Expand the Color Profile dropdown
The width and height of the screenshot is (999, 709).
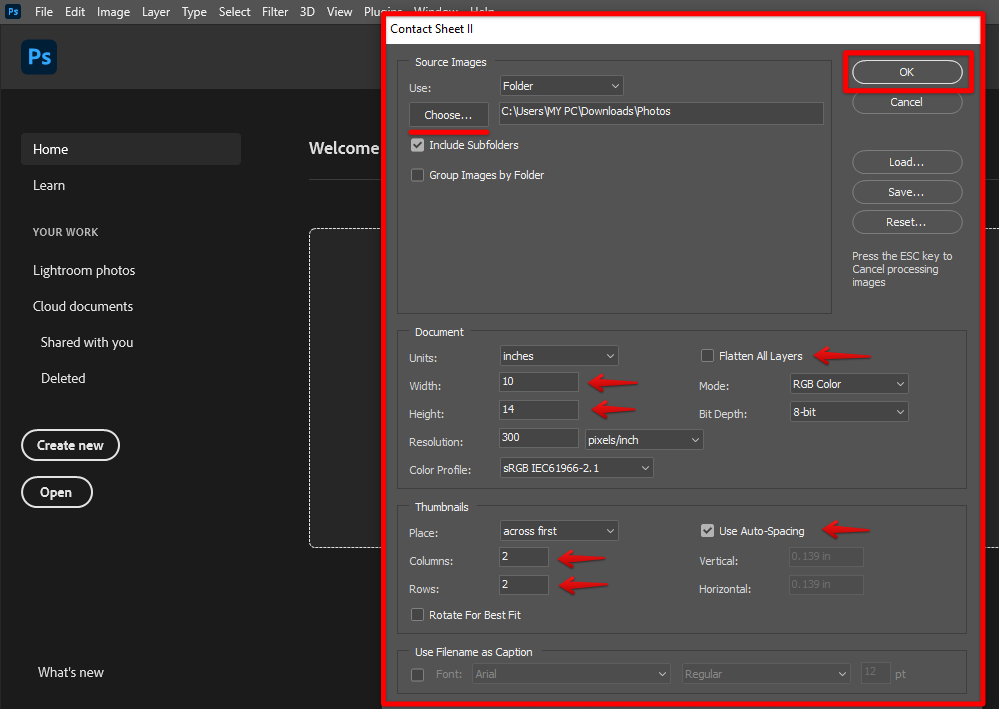[576, 468]
